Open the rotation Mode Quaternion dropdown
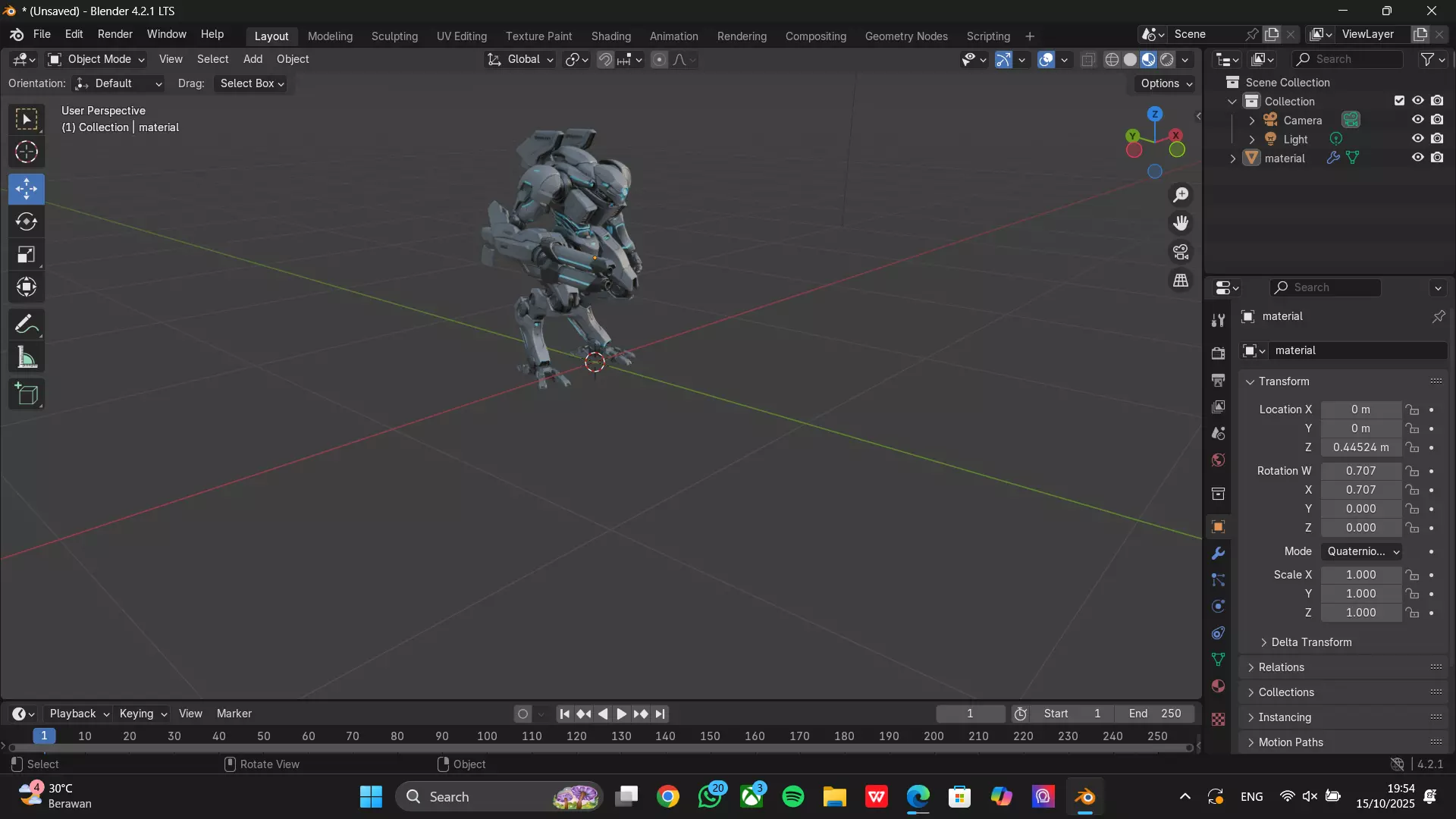 [1362, 551]
